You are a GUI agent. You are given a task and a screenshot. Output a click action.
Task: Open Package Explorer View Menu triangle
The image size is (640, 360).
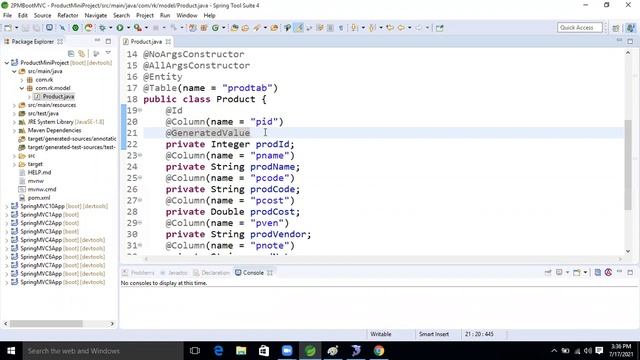click(108, 53)
